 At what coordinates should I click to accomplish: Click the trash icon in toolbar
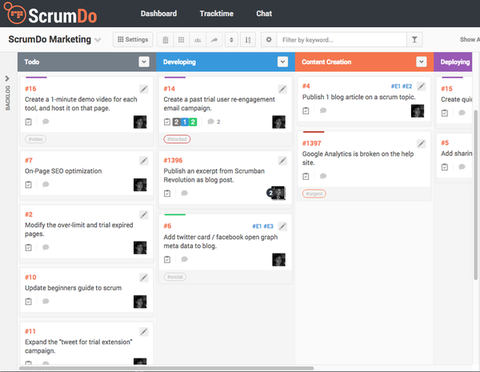165,40
